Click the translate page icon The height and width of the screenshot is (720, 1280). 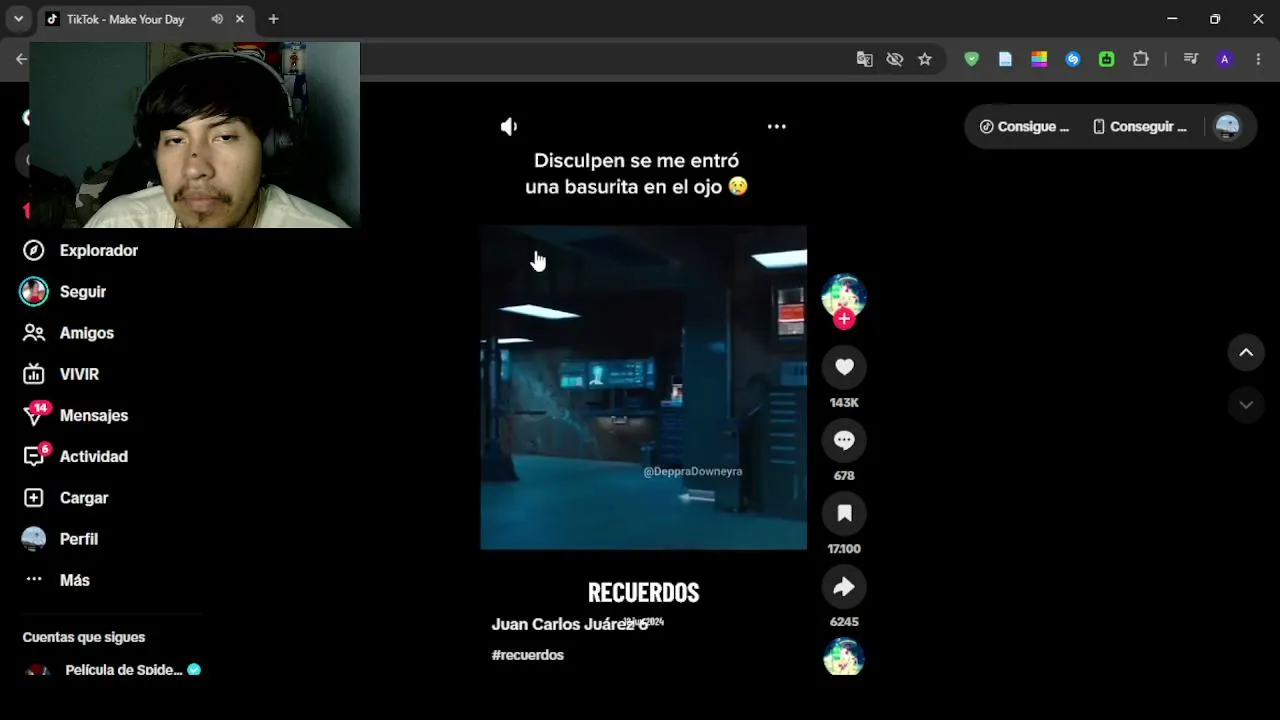pyautogui.click(x=865, y=59)
